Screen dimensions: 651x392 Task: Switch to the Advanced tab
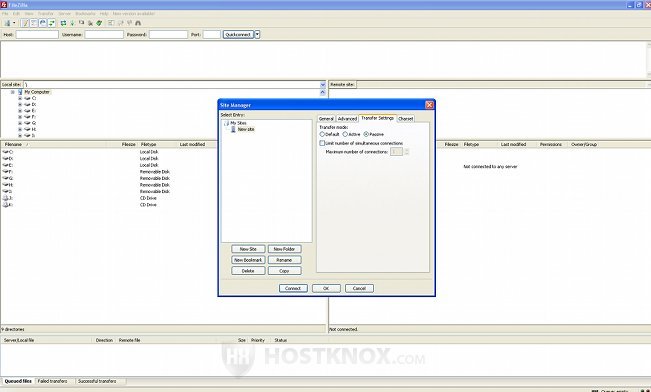(x=347, y=119)
